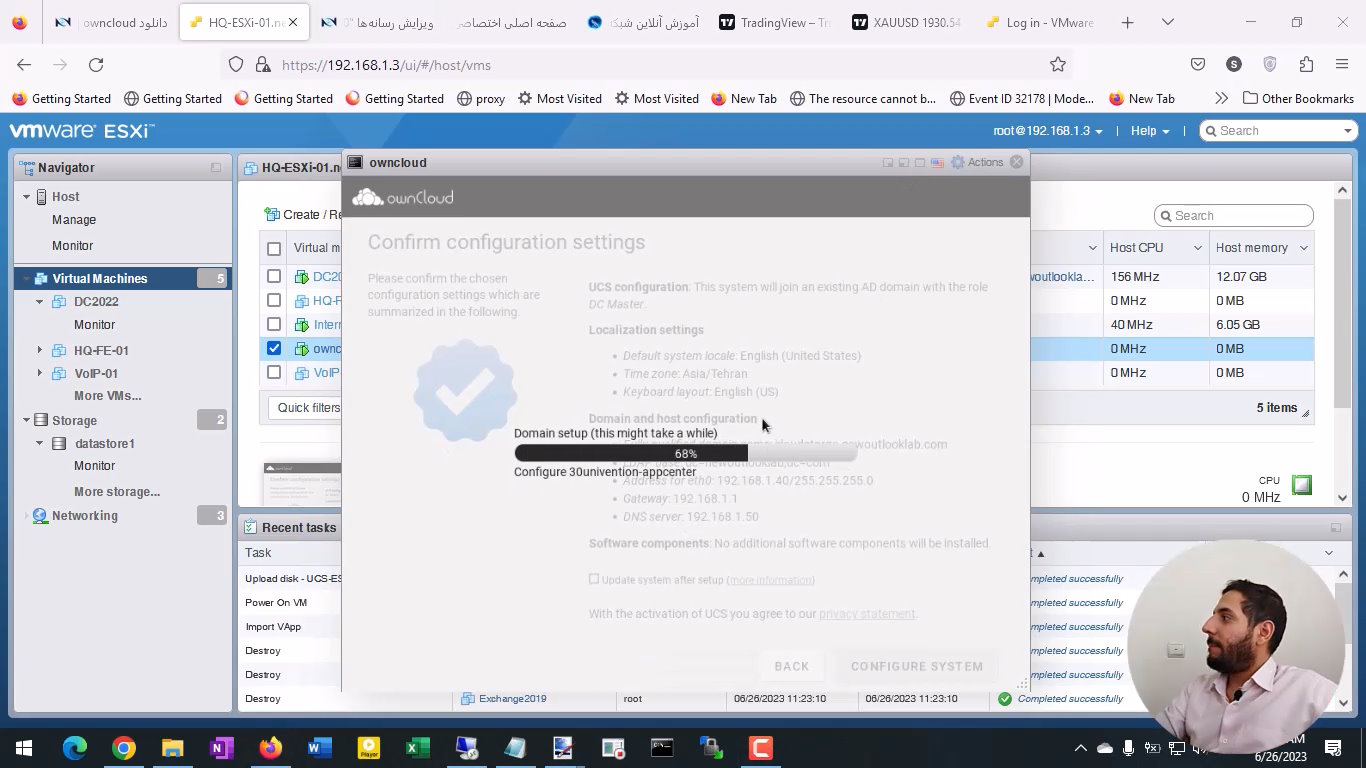This screenshot has height=768, width=1366.
Task: Open the root@192.168.1.3 user dropdown
Action: [x=1048, y=131]
